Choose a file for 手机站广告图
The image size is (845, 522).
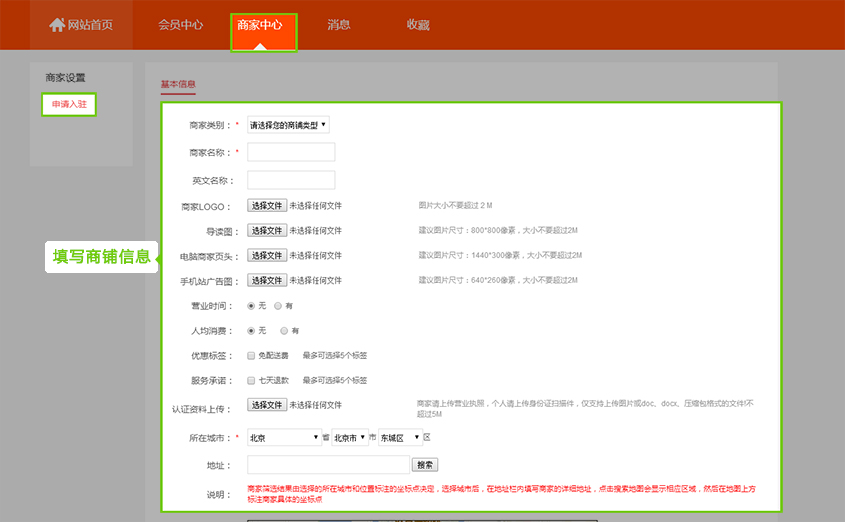pyautogui.click(x=267, y=281)
